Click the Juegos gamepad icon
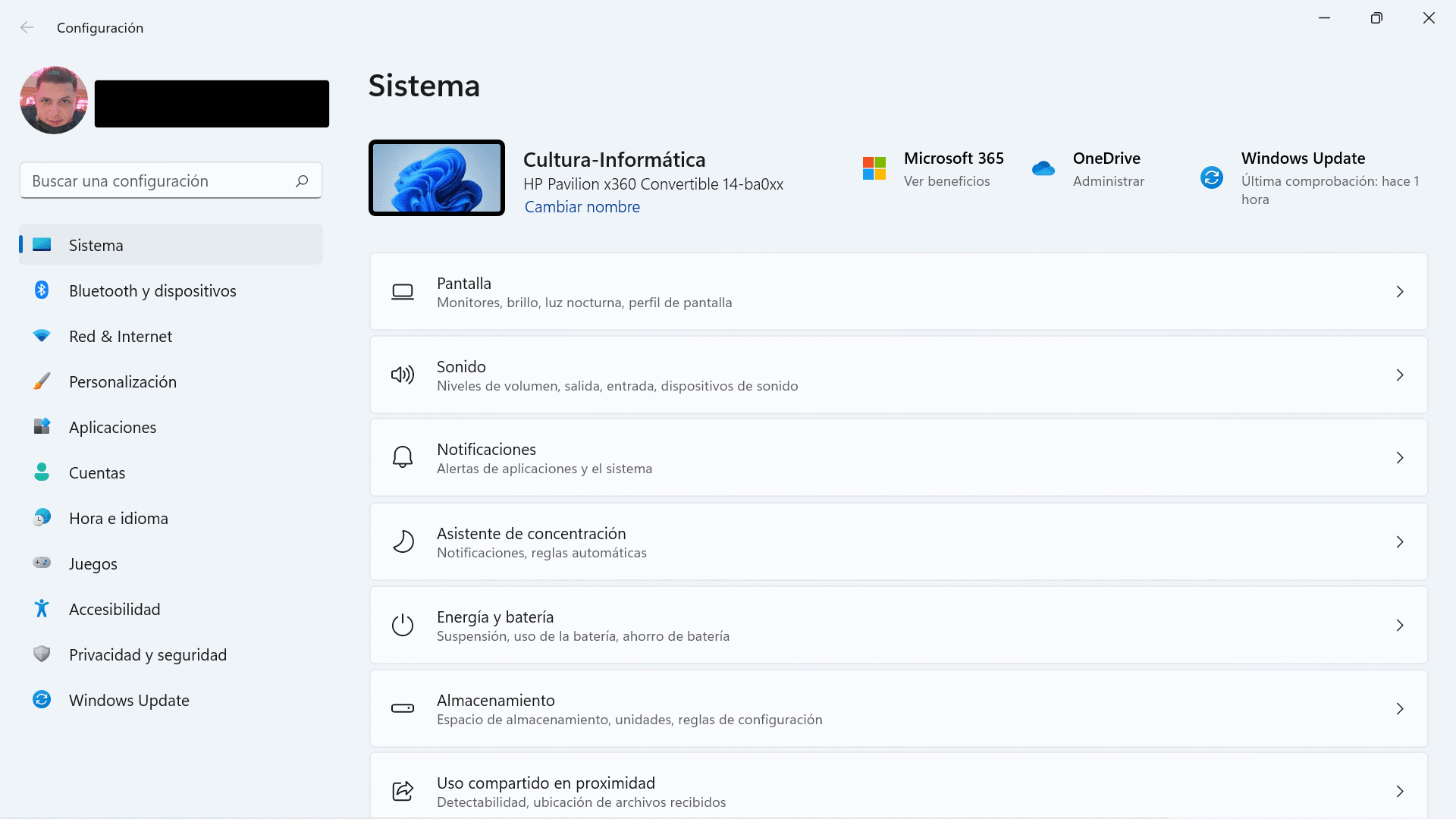Screen dimensions: 1456x819 coord(42,563)
